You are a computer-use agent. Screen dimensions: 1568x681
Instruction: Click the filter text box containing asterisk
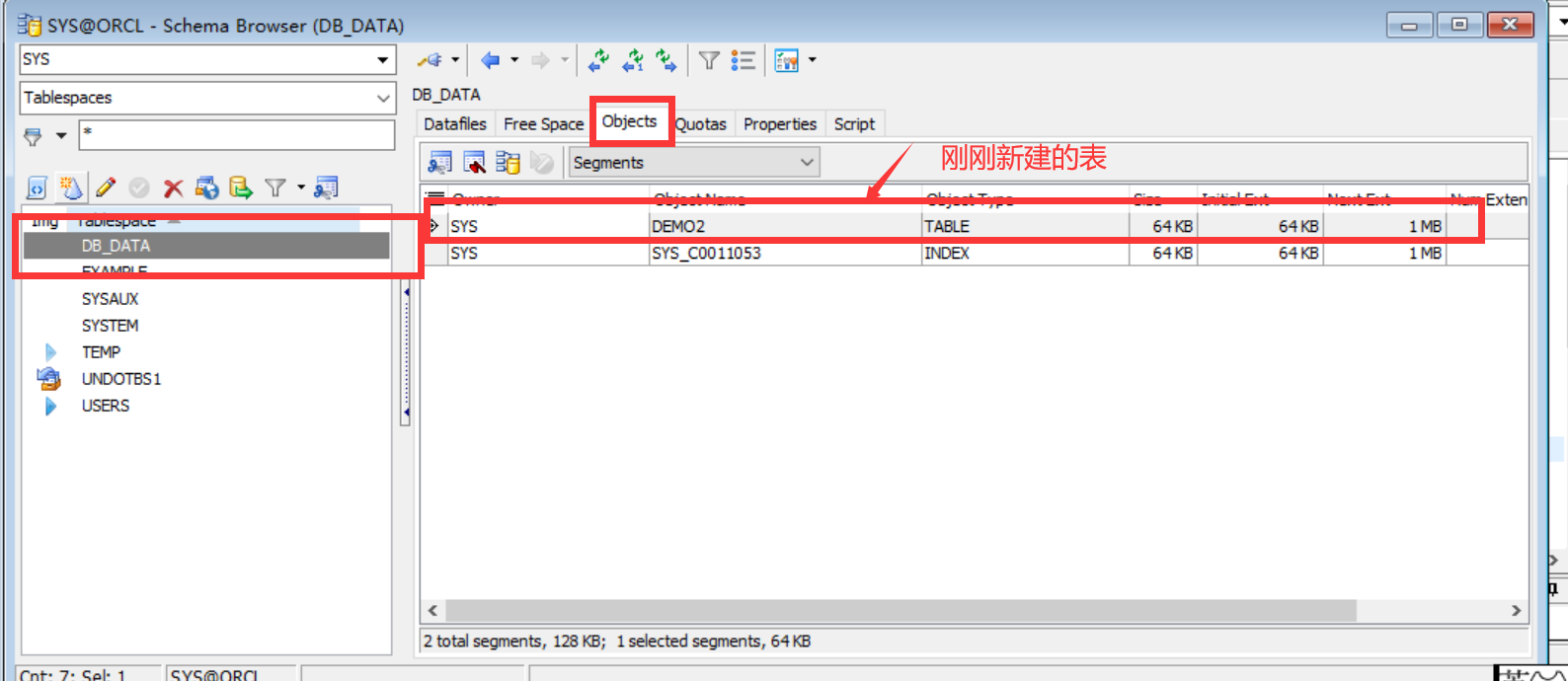pyautogui.click(x=237, y=135)
